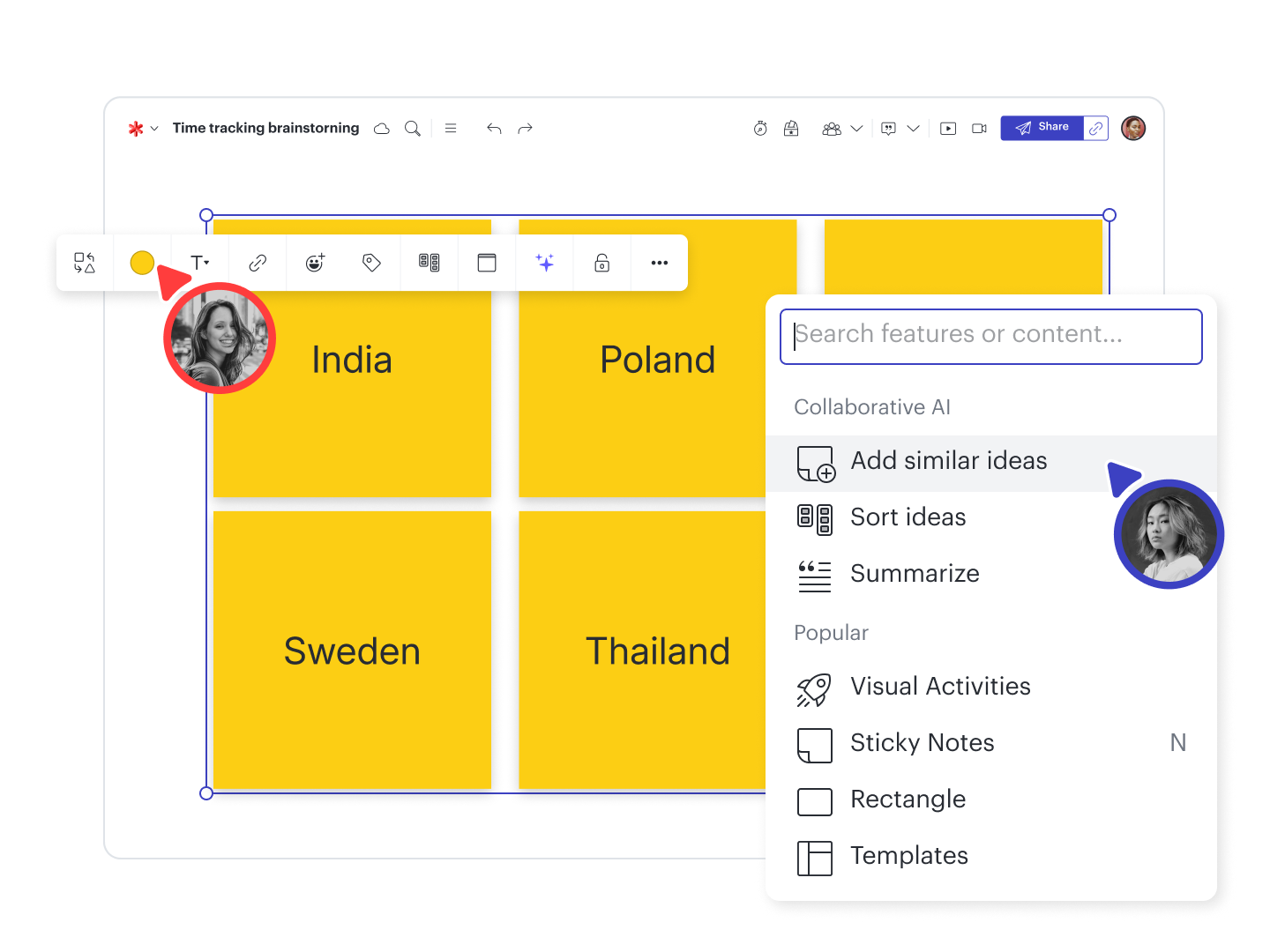Open the timer icon in header
This screenshot has height=952, width=1270.
coord(760,129)
